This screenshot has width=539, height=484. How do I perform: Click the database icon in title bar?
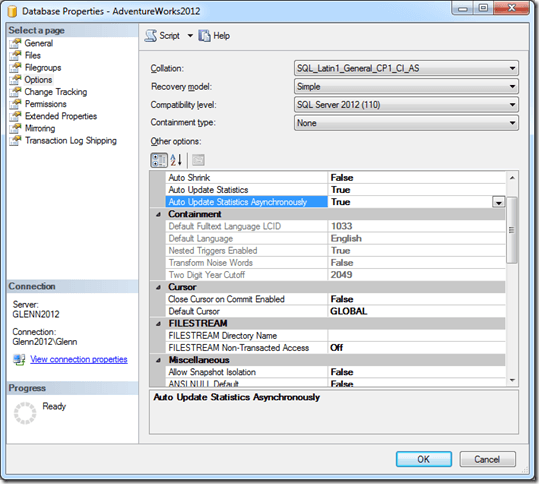click(x=12, y=11)
